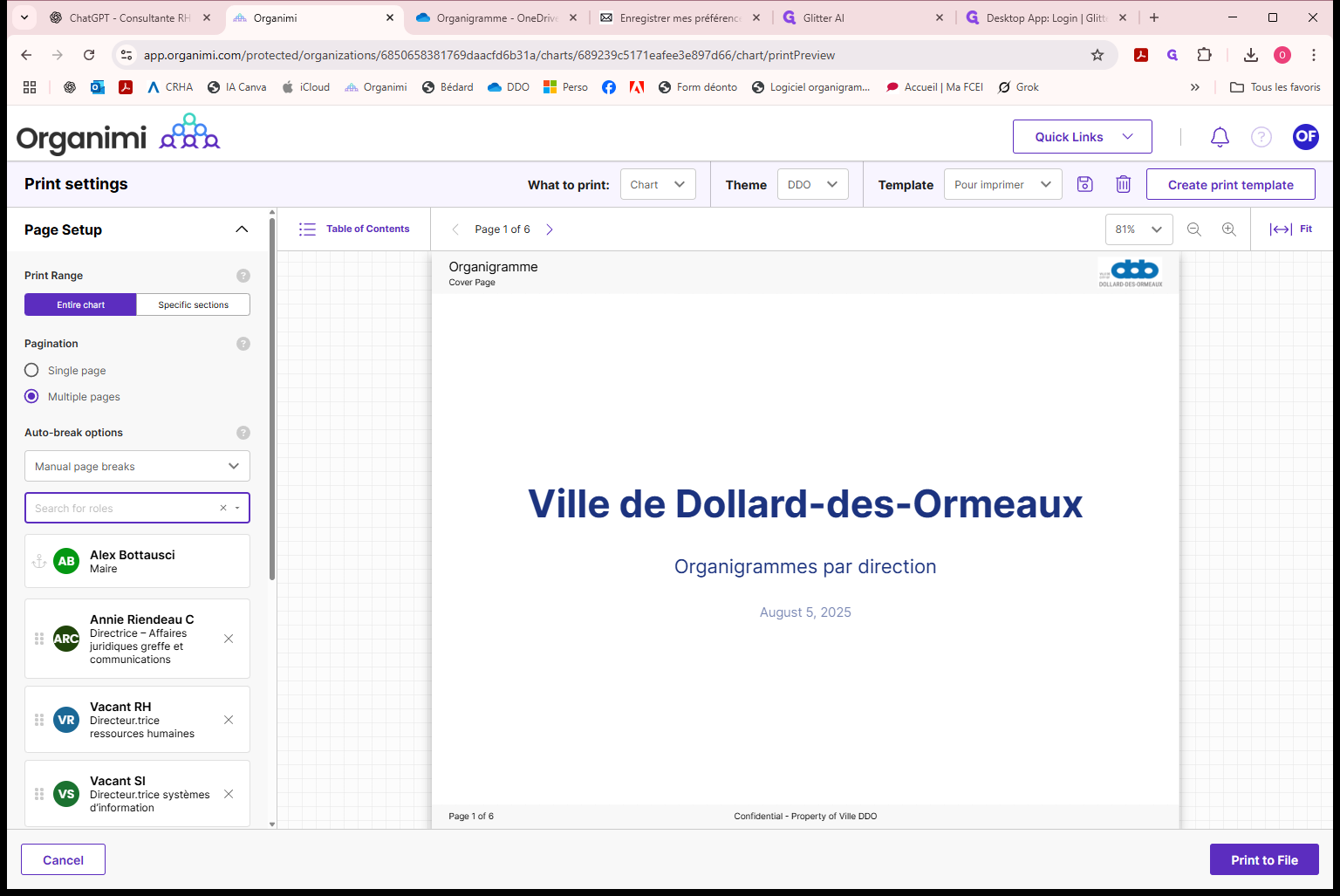Show Print Range help tooltip

point(243,276)
